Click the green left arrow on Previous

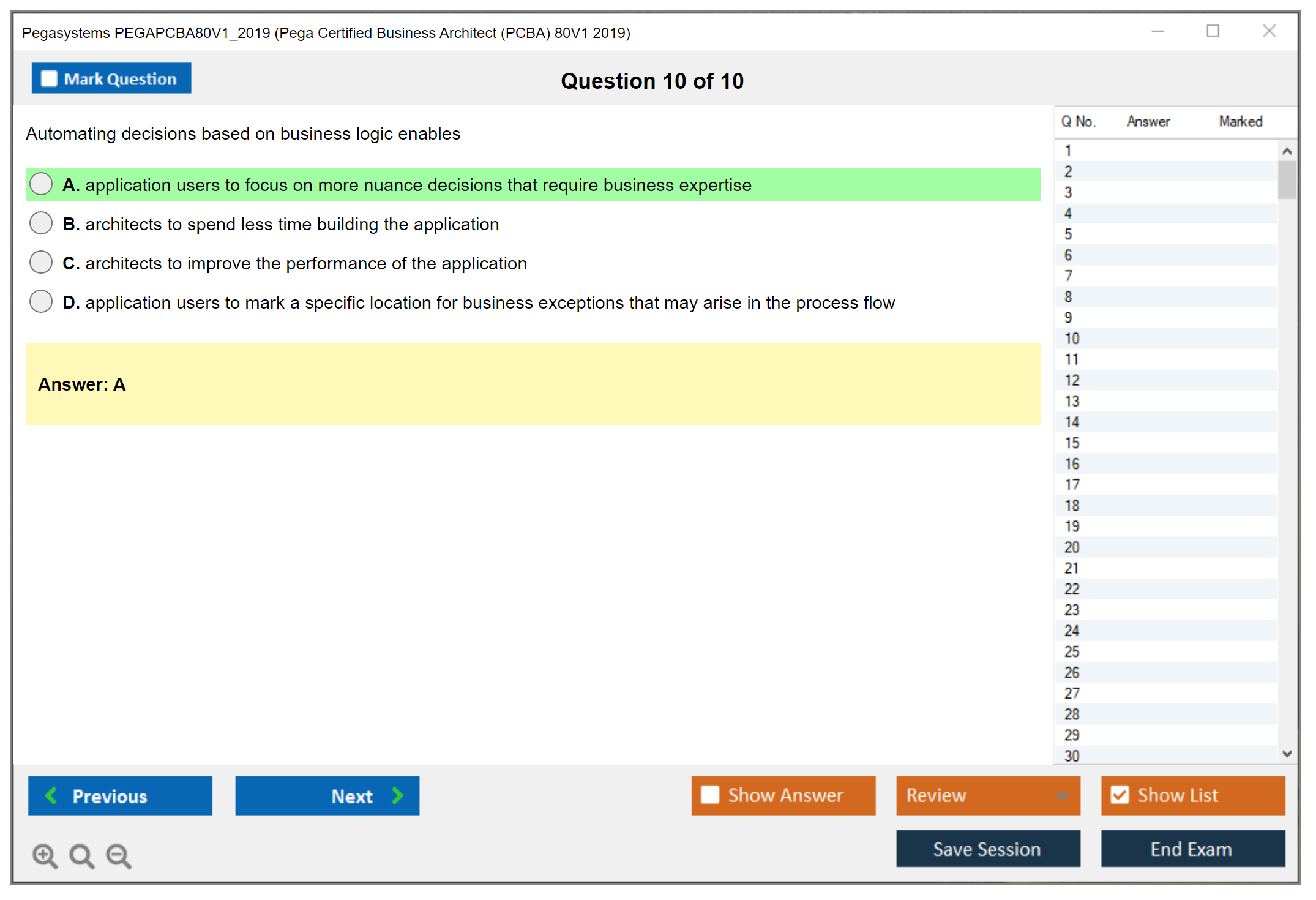click(51, 795)
